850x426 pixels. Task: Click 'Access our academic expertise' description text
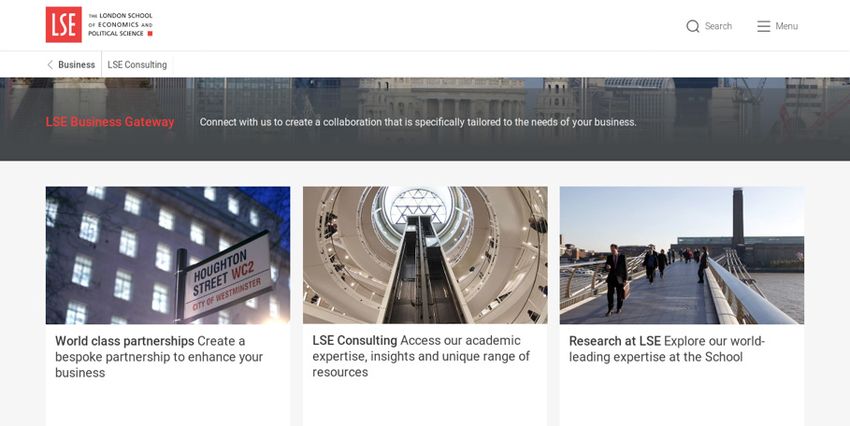(421, 356)
